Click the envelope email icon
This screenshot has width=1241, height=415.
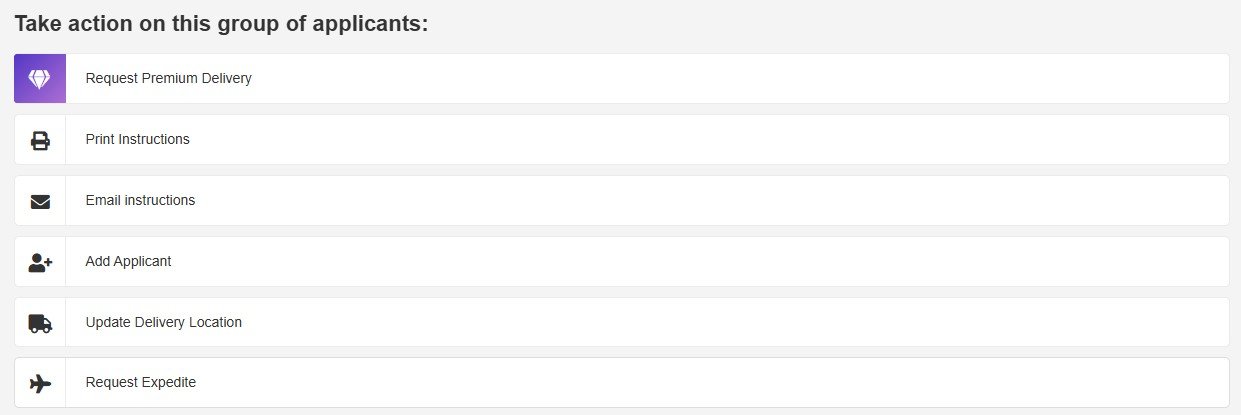point(40,201)
